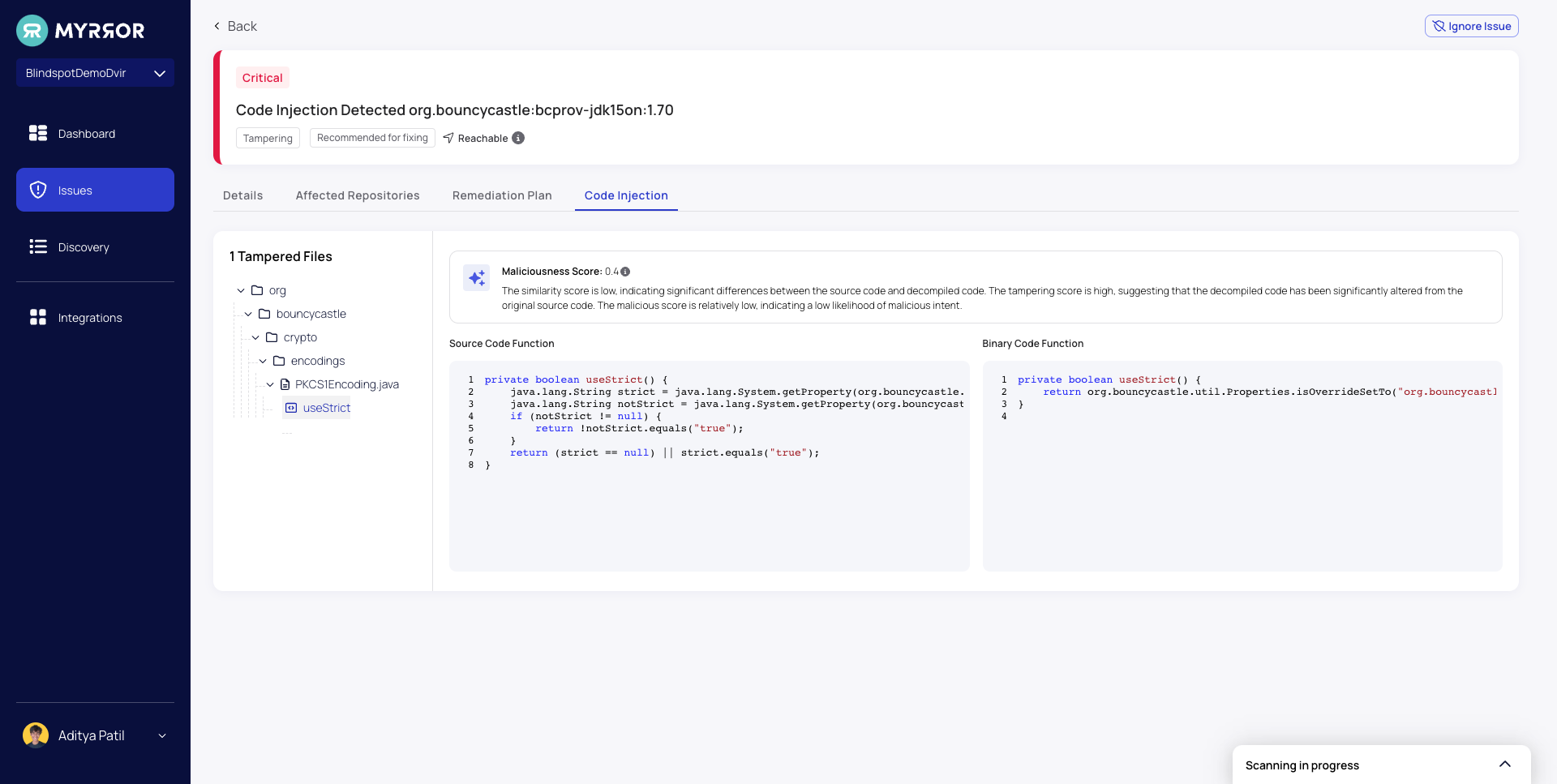The width and height of the screenshot is (1557, 784).
Task: Expand the Scanning in progress panel
Action: (x=1505, y=765)
